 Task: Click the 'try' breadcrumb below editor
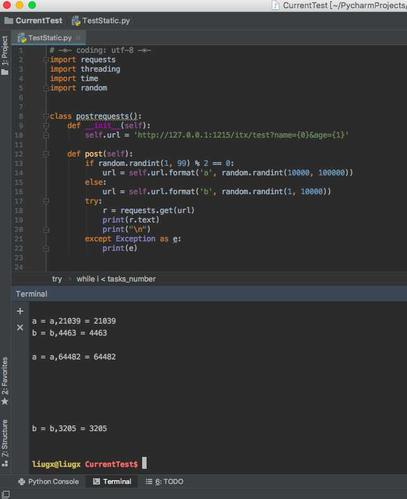57,279
